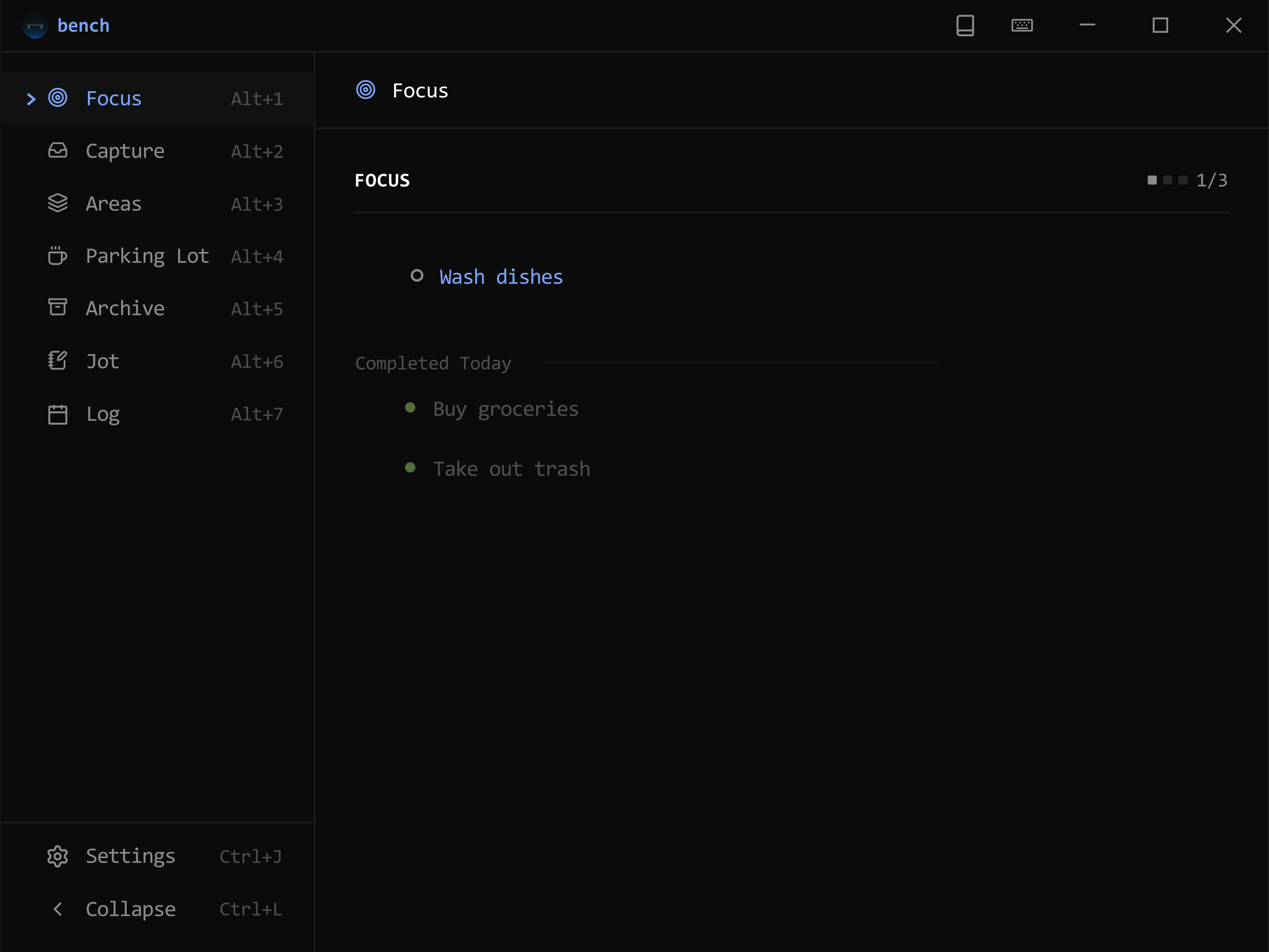1269x952 pixels.
Task: Click the bench app title
Action: click(84, 26)
